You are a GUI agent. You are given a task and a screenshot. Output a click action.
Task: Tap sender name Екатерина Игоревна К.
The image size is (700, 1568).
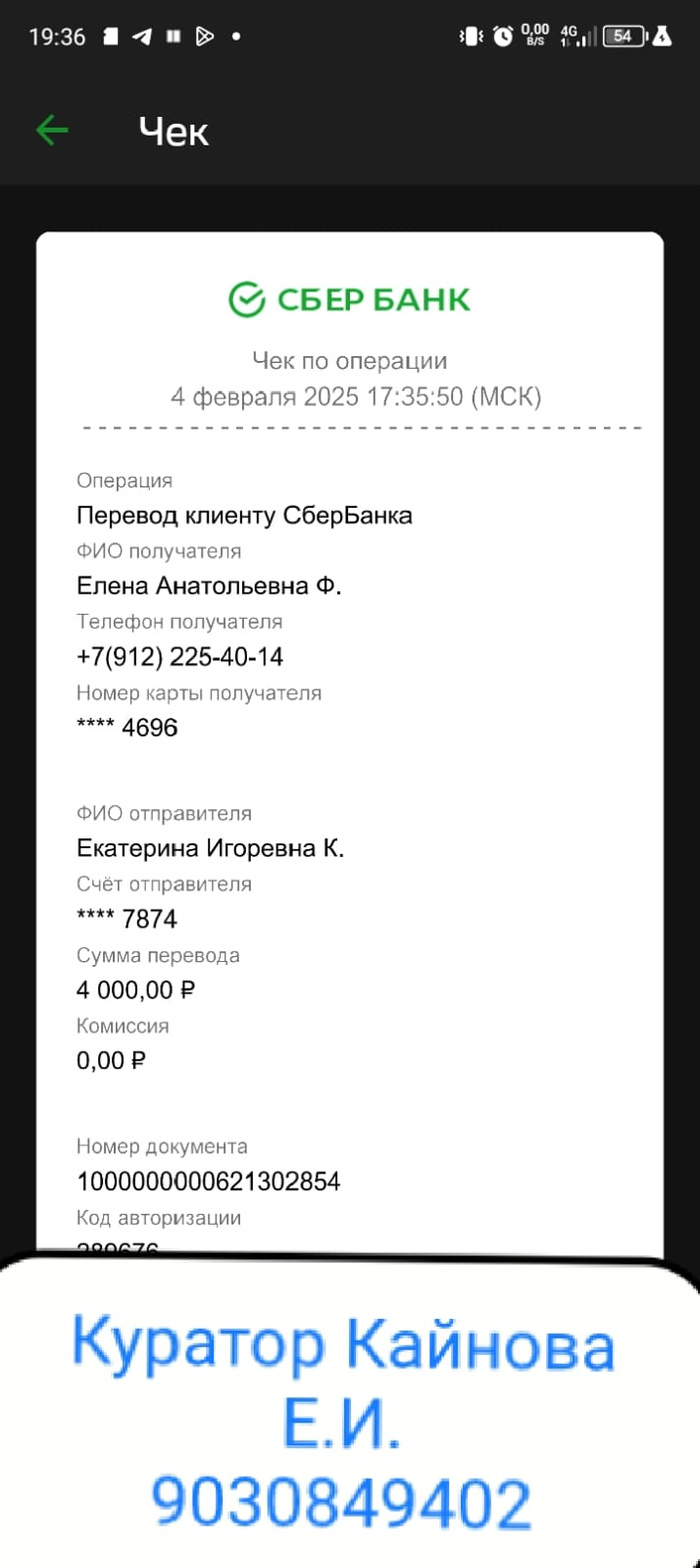(x=210, y=848)
